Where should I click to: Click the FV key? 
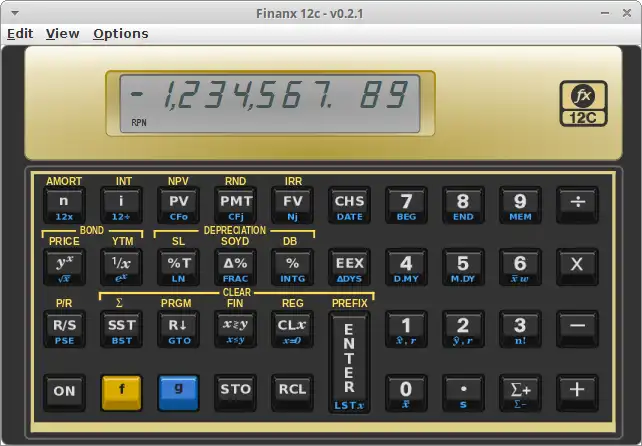pos(292,205)
